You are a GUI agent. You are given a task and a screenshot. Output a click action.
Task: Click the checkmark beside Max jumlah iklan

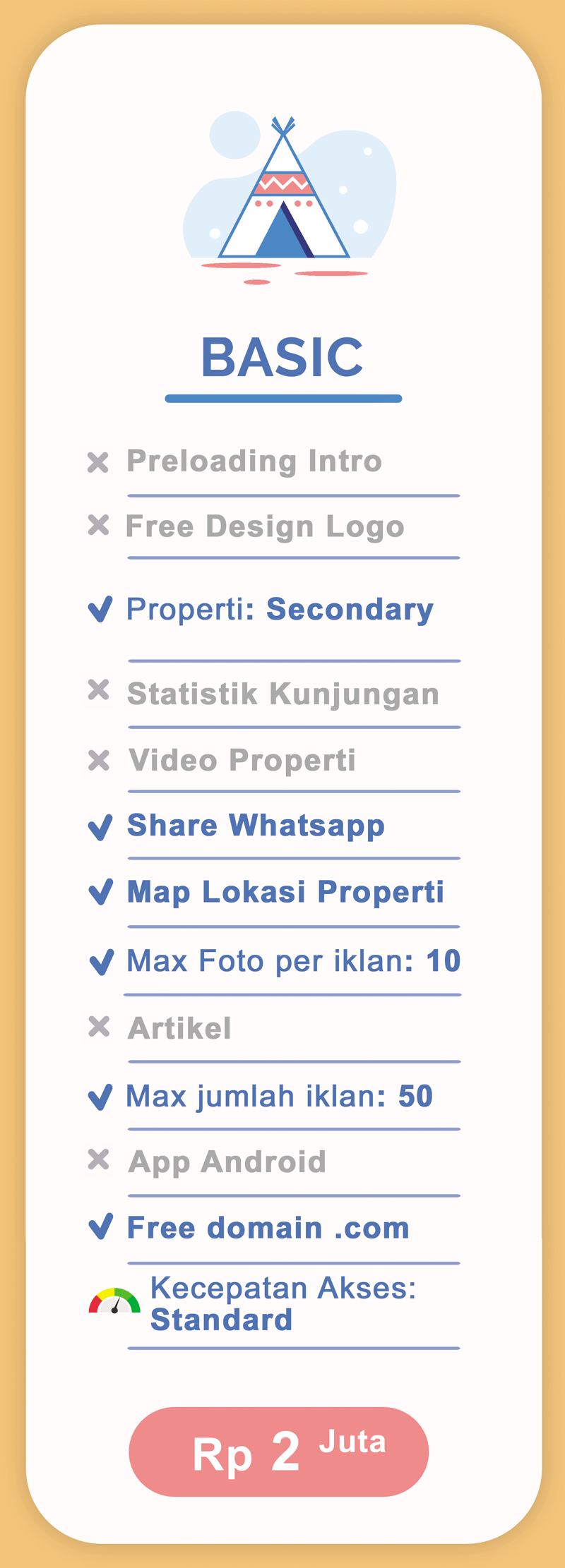click(x=100, y=1097)
